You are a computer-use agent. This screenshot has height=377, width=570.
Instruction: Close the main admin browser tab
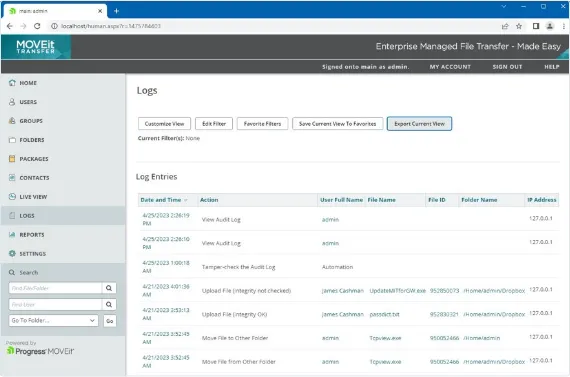point(100,11)
